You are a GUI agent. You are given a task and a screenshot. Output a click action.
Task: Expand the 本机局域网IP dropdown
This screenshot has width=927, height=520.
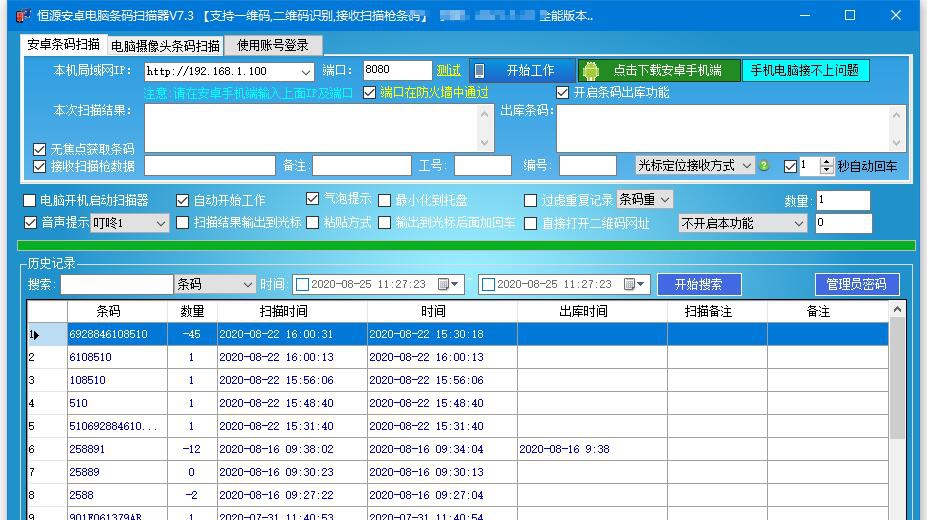tap(306, 72)
